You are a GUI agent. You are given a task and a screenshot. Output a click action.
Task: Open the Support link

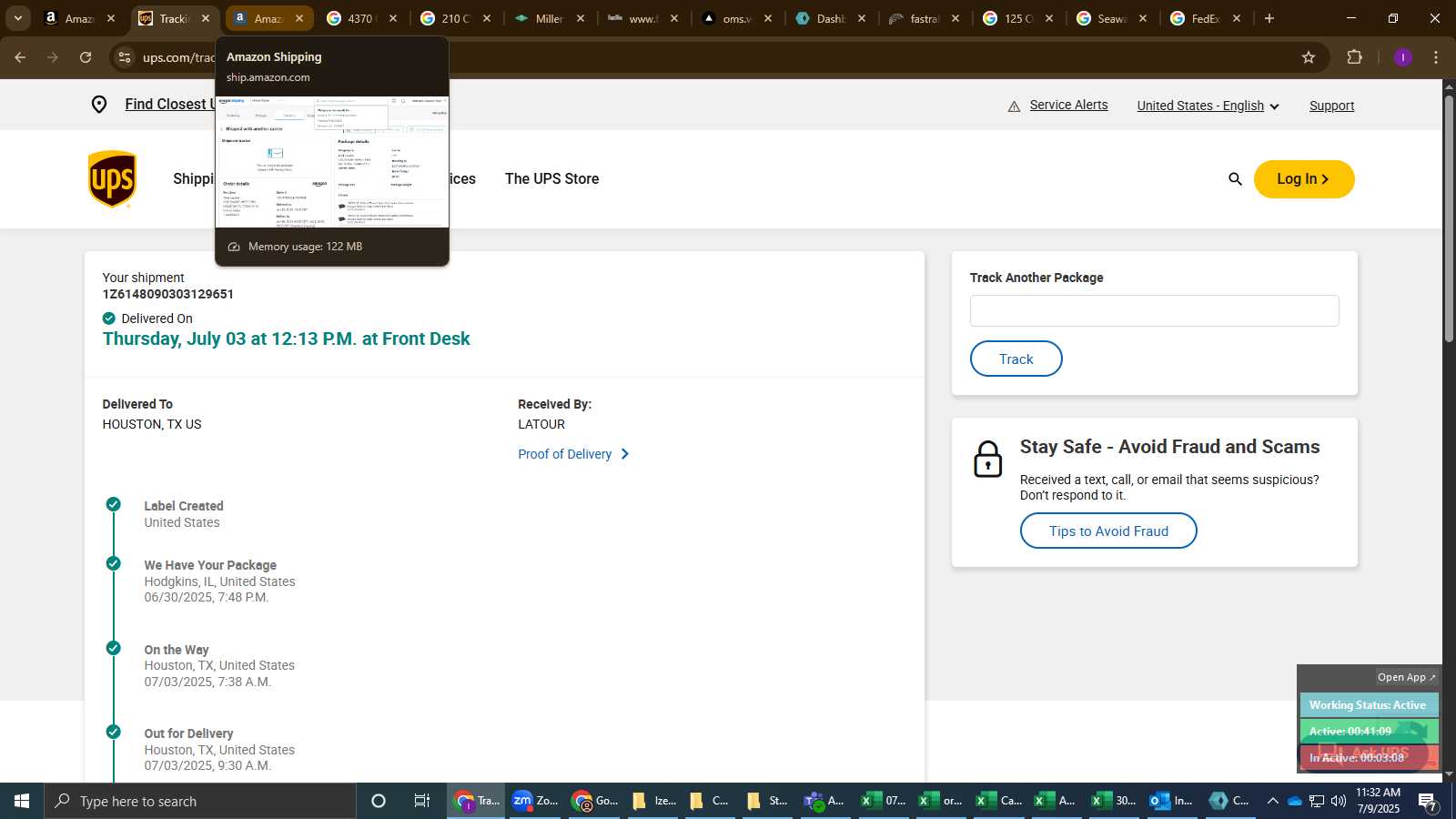pyautogui.click(x=1331, y=106)
